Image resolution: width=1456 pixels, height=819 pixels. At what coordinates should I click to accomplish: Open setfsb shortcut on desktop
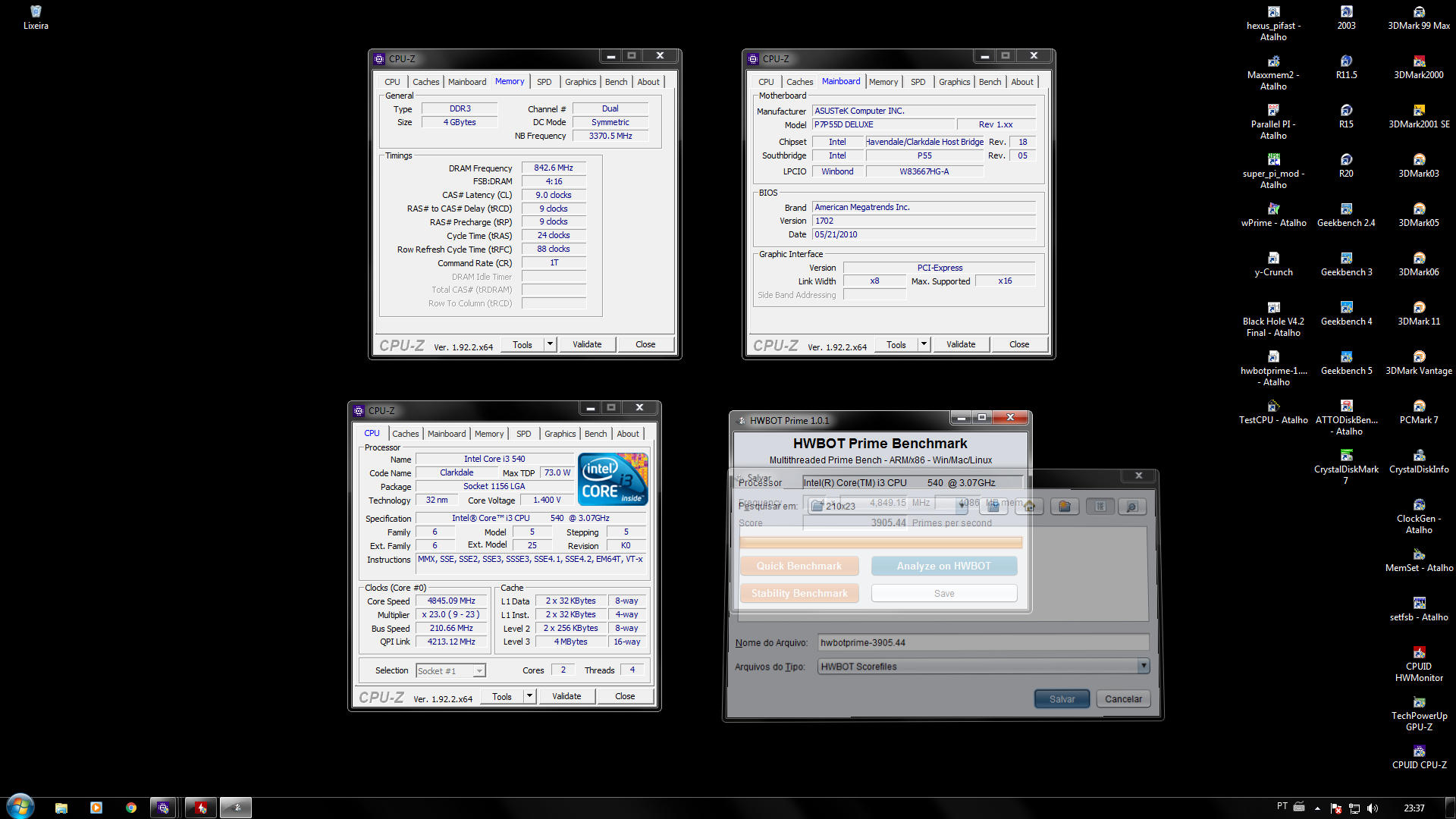coord(1419,609)
